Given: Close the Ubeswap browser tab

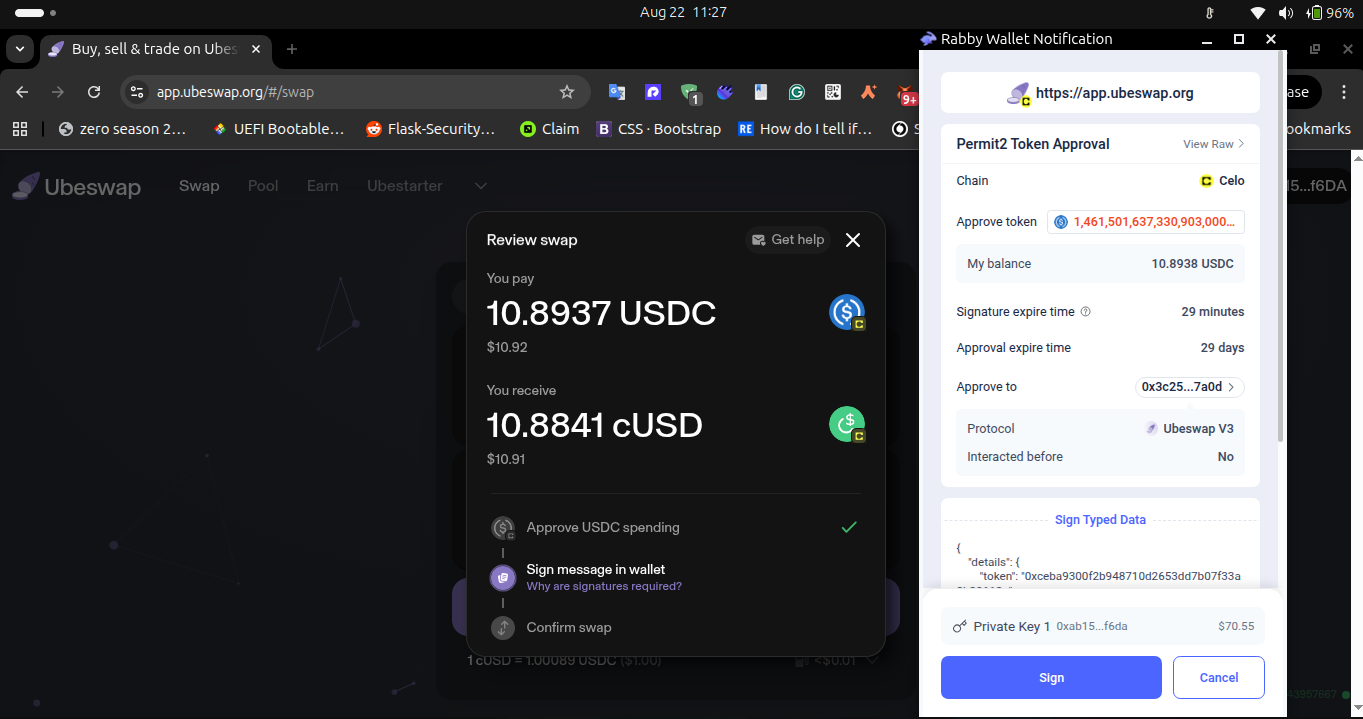Looking at the screenshot, I should pyautogui.click(x=254, y=49).
